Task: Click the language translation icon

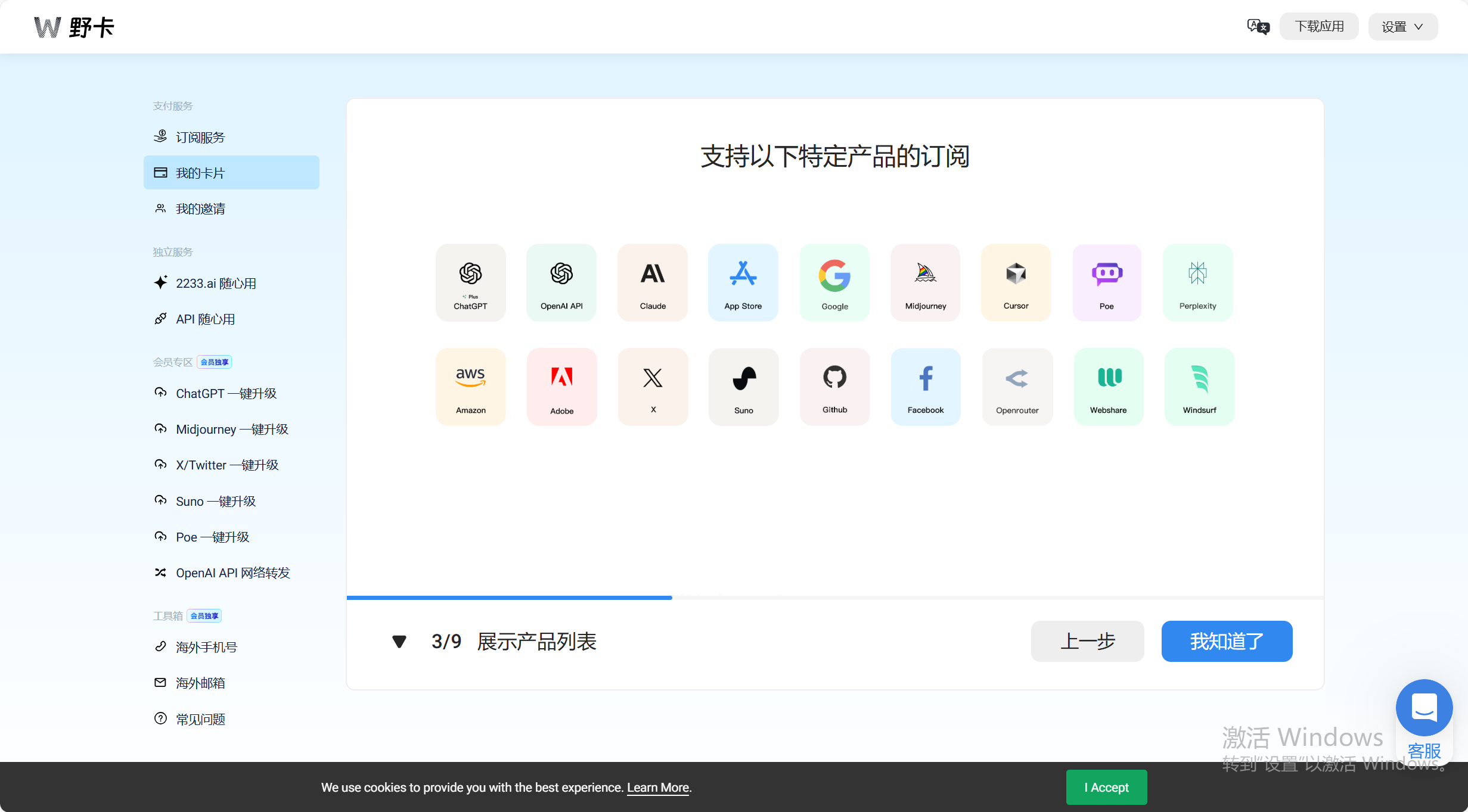Action: tap(1258, 27)
